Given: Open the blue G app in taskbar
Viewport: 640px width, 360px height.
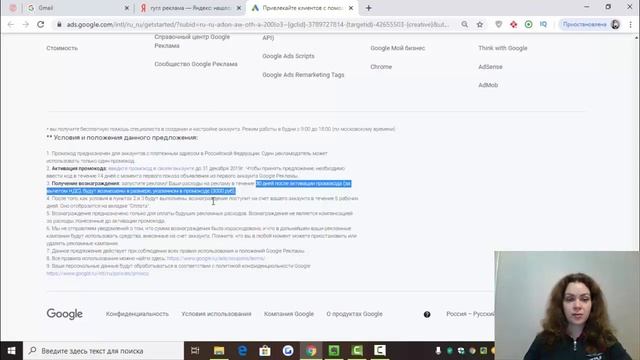Looking at the screenshot, I should coord(288,351).
